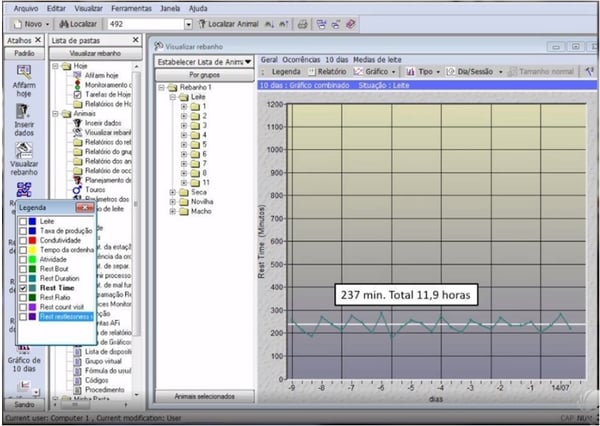Click the Tipo chart type icon
The width and height of the screenshot is (600, 426).
410,72
